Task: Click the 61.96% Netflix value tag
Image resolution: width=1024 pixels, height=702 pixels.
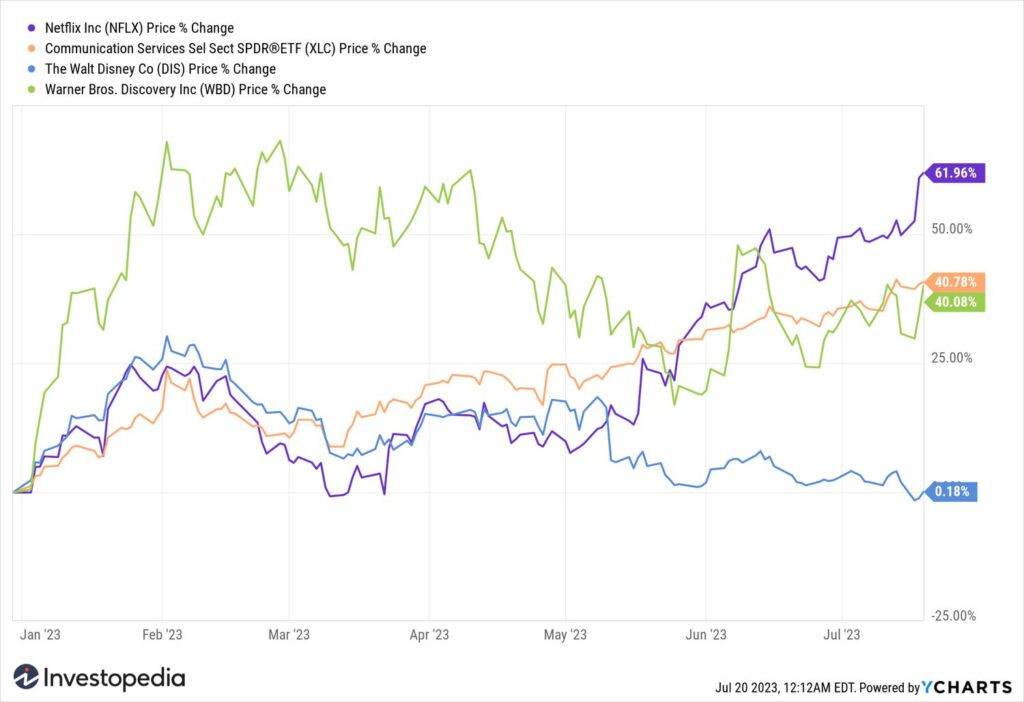Action: coord(954,173)
